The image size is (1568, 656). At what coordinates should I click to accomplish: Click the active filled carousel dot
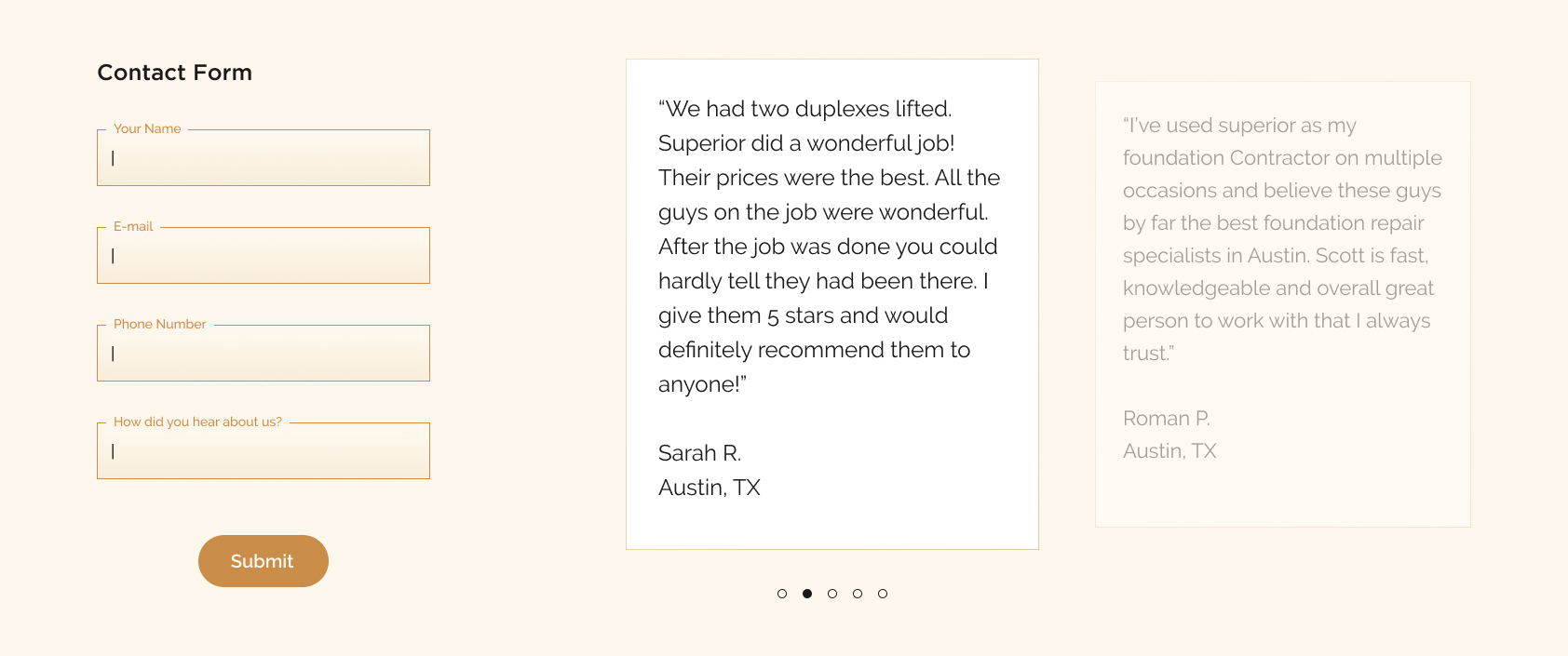click(807, 594)
